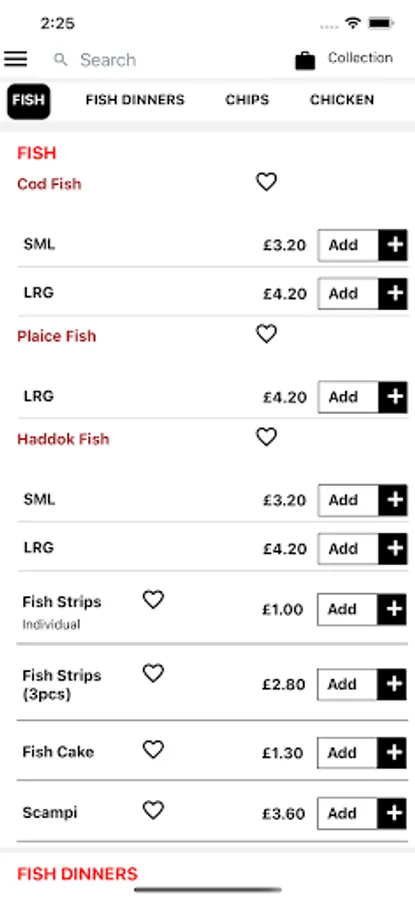415x900 pixels.
Task: Select the CHICKEN category tab
Action: point(342,100)
